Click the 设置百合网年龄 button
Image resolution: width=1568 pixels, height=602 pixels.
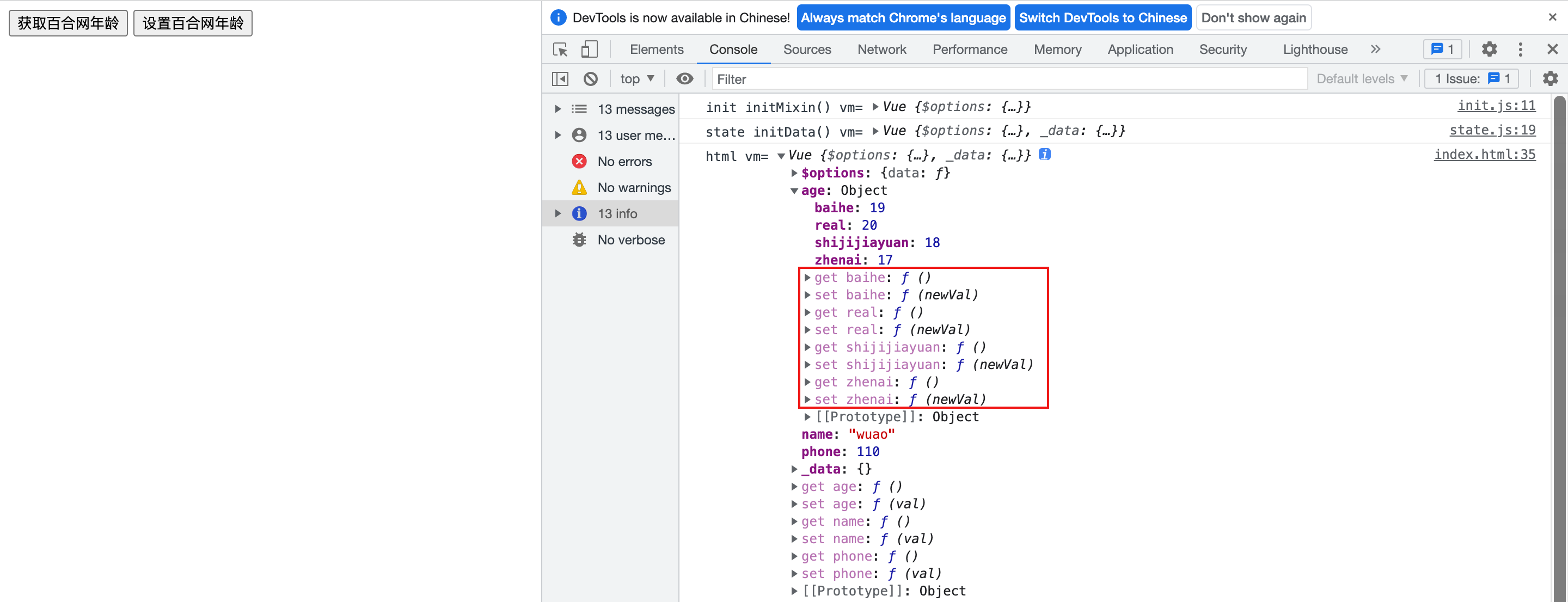pyautogui.click(x=193, y=23)
